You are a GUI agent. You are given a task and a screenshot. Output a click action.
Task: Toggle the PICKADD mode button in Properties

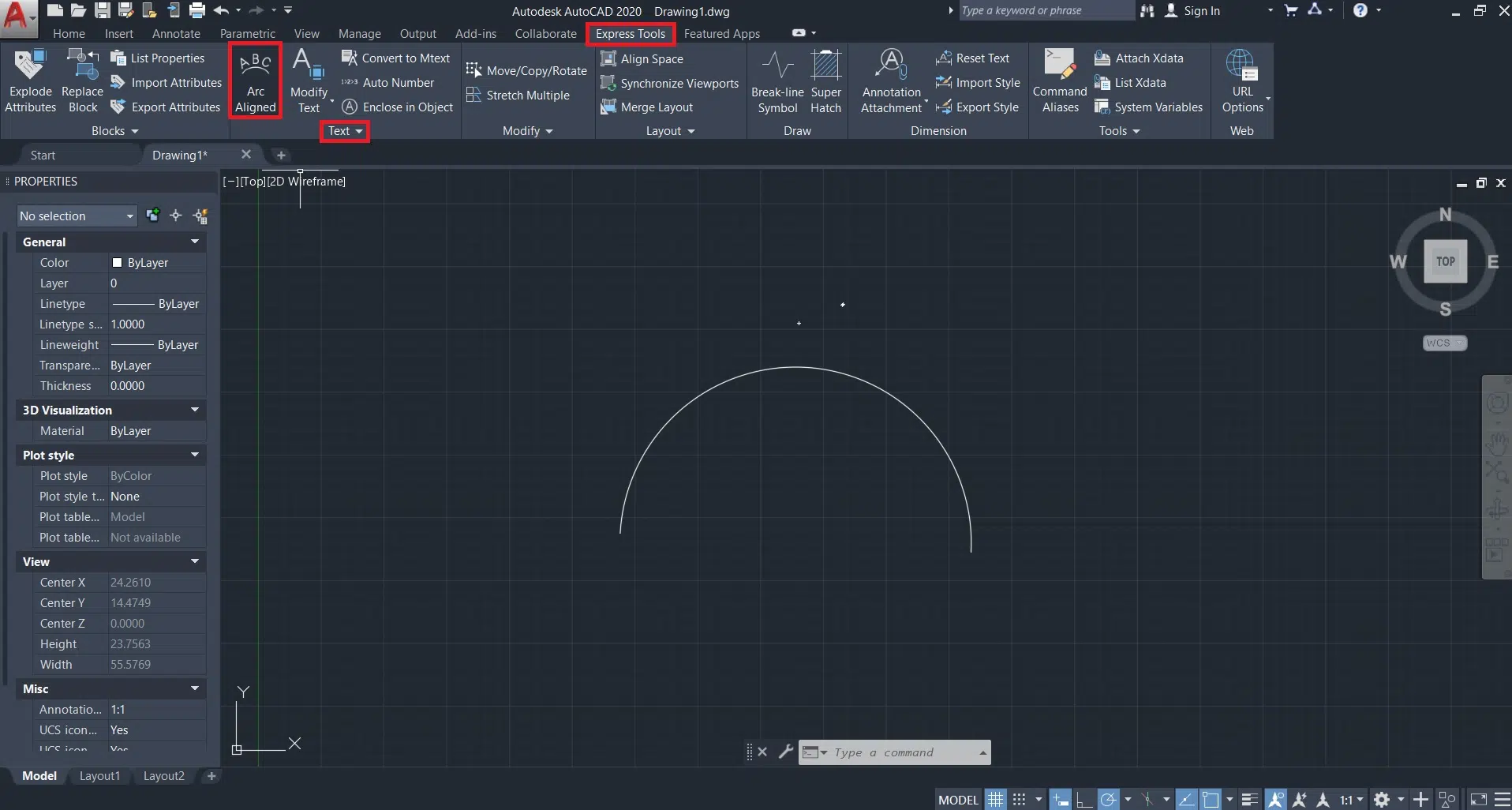tap(153, 215)
